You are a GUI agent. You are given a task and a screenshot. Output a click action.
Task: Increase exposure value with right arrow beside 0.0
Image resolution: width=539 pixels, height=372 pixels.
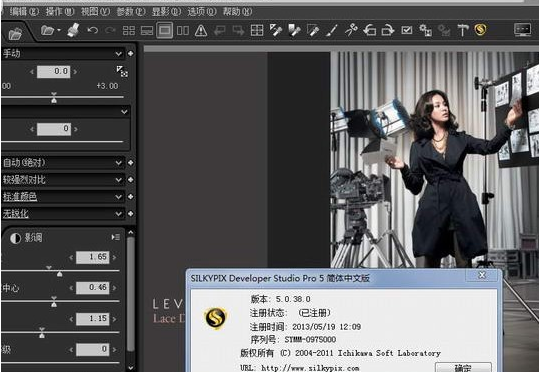click(75, 72)
